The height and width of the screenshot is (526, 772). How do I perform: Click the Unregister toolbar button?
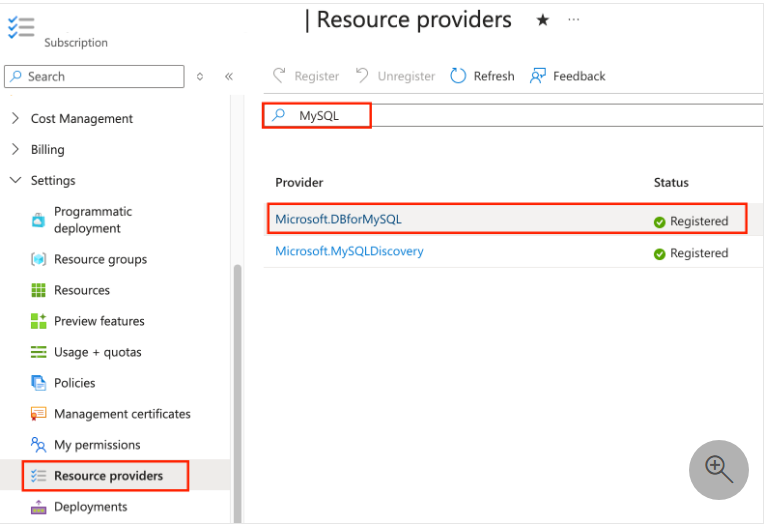(395, 76)
